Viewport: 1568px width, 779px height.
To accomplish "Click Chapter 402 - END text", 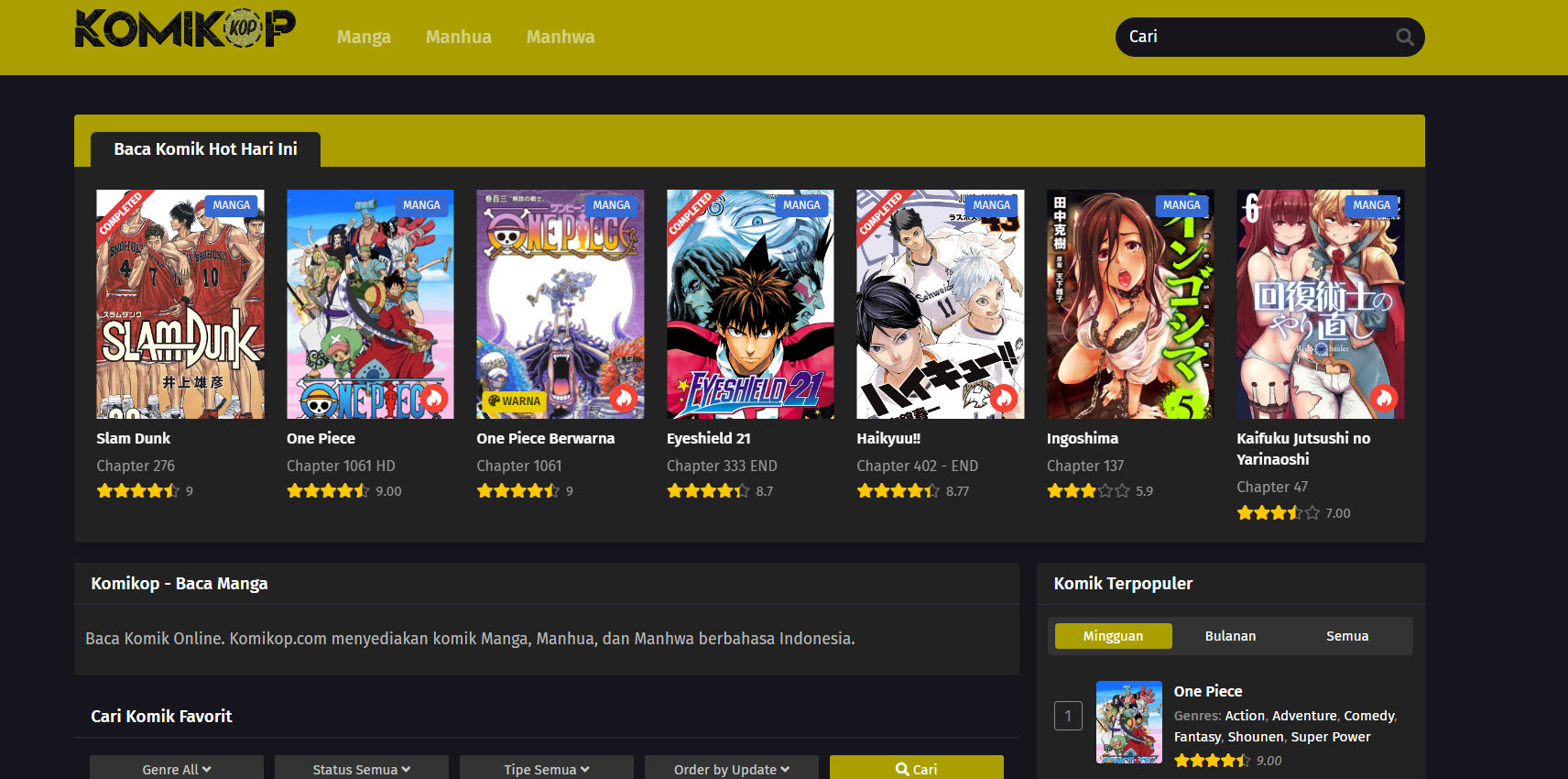I will 918,466.
